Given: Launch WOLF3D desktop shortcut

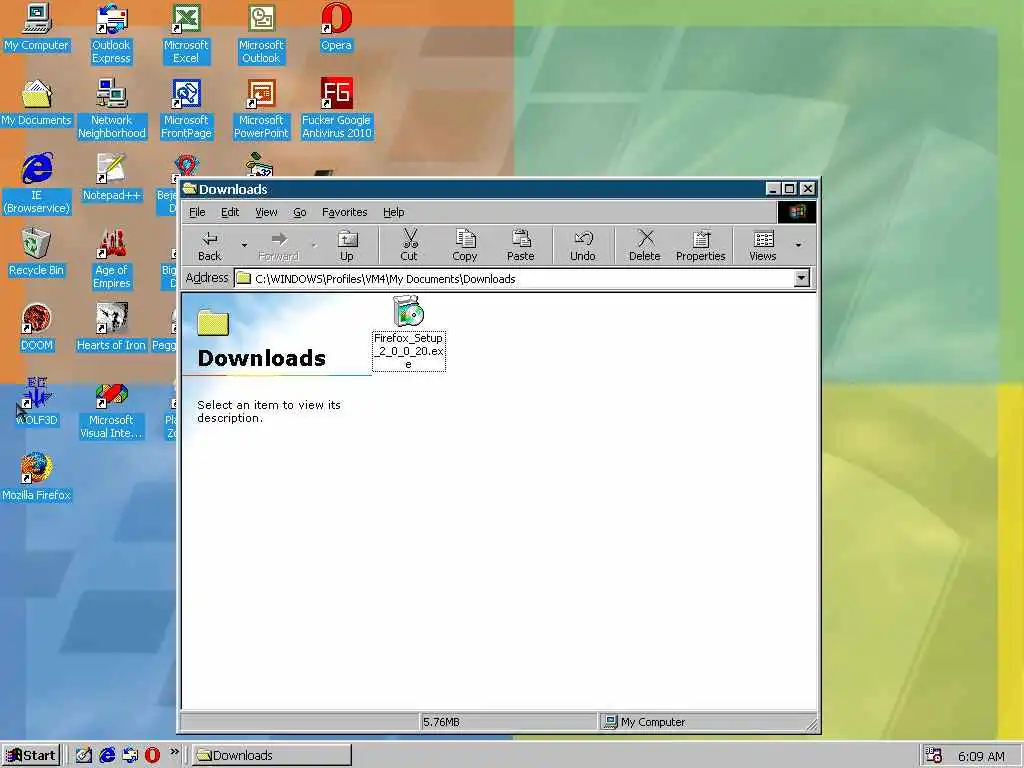Looking at the screenshot, I should (37, 402).
